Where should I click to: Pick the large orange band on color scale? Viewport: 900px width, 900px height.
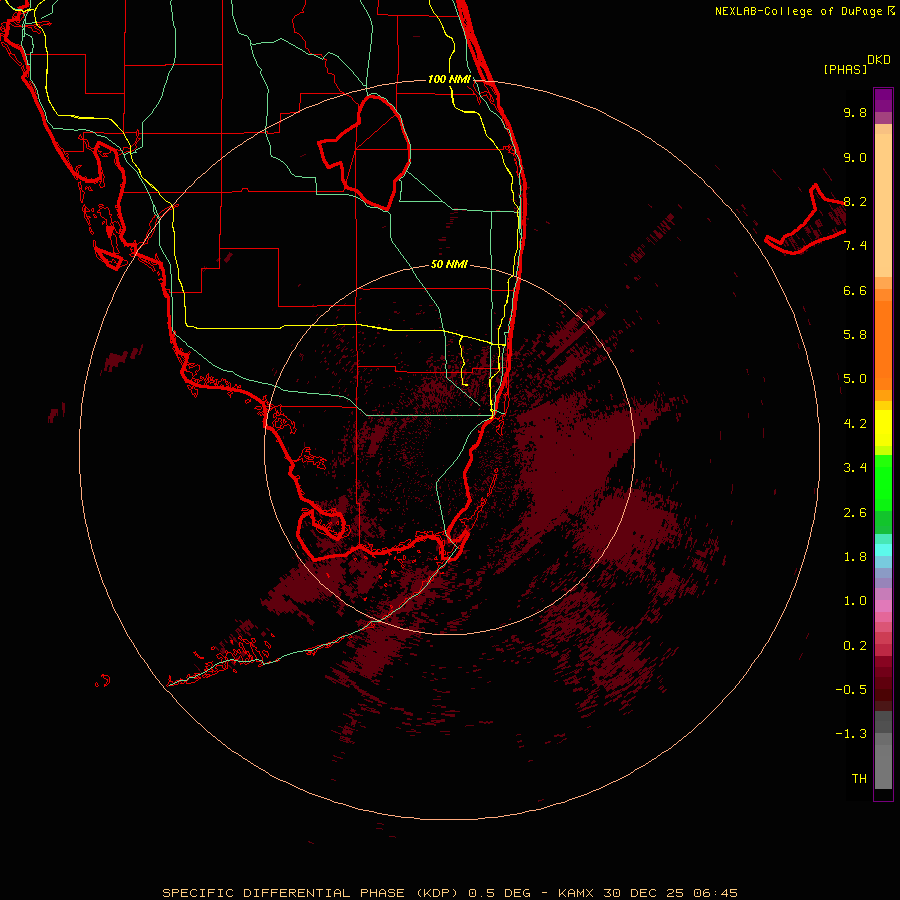pos(883,345)
